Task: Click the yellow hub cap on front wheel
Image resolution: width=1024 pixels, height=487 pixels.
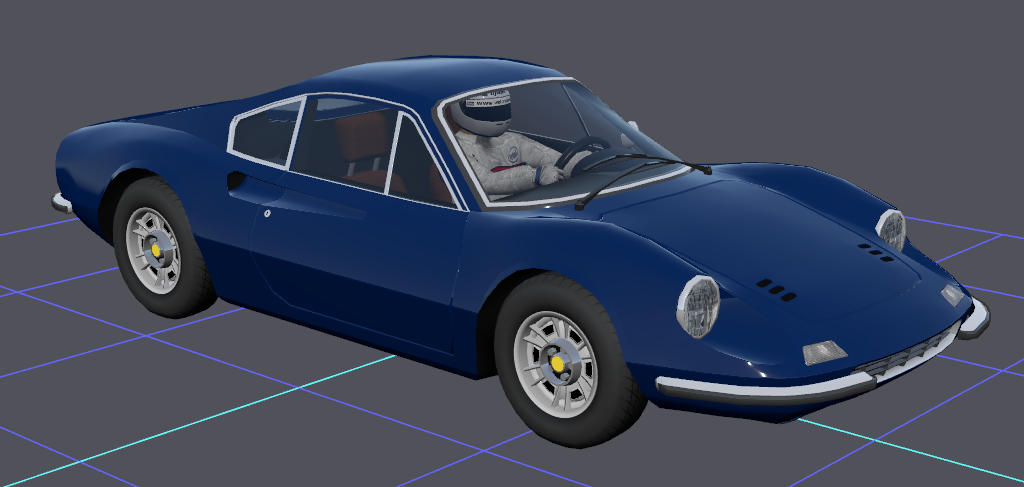Action: (x=558, y=363)
